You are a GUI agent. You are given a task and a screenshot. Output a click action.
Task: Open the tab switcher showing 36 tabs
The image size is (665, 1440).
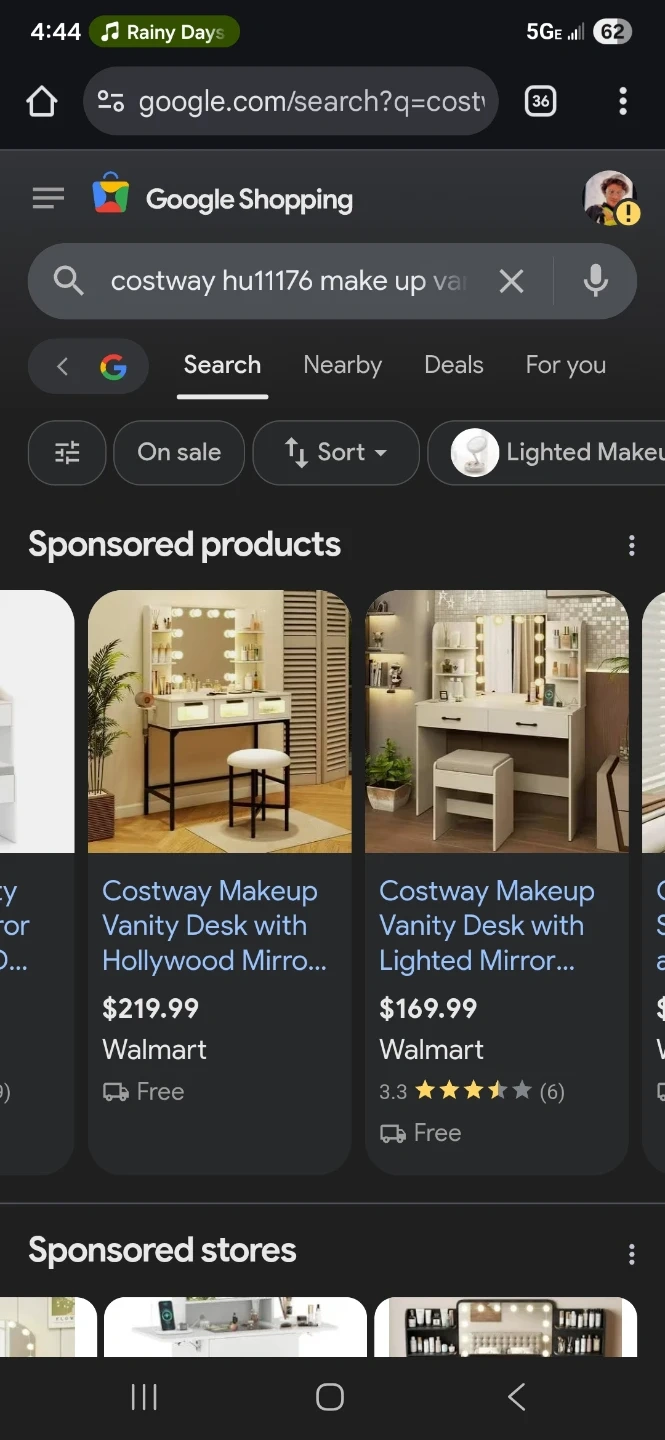(540, 101)
